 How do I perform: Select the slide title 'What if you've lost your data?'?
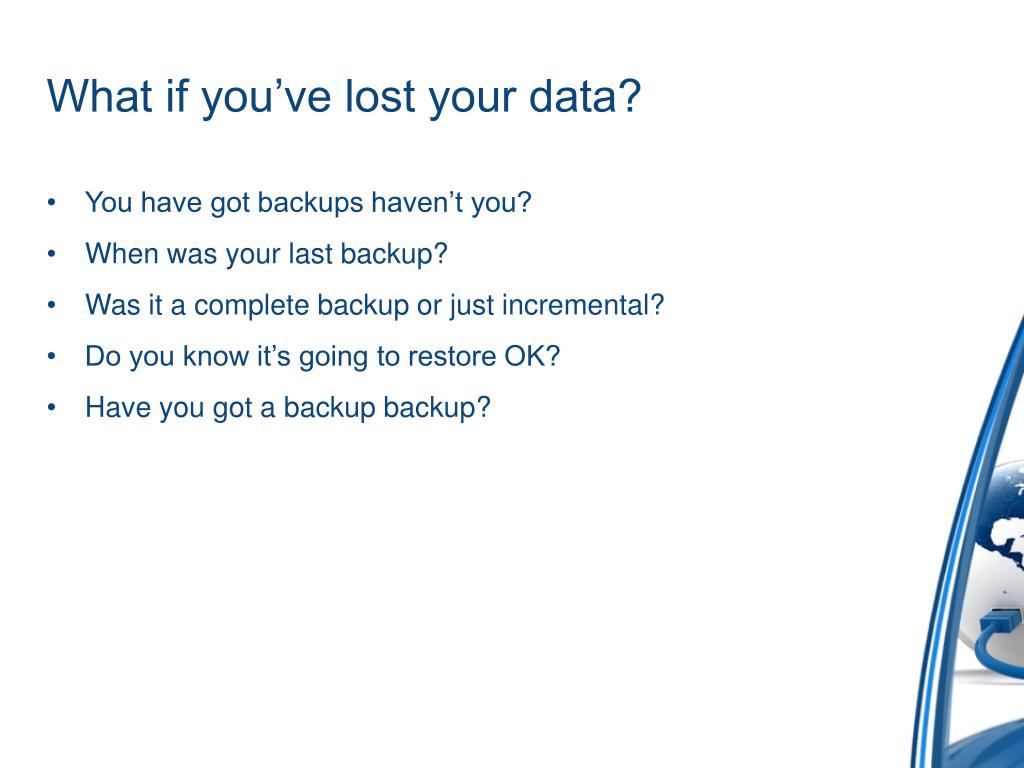[x=344, y=97]
